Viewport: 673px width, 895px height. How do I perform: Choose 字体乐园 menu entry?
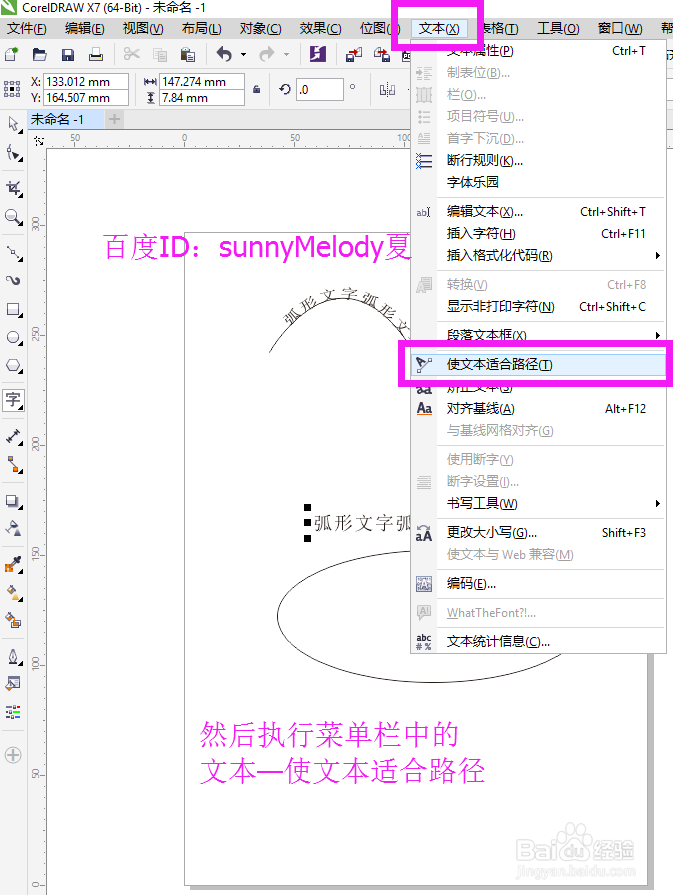point(538,183)
